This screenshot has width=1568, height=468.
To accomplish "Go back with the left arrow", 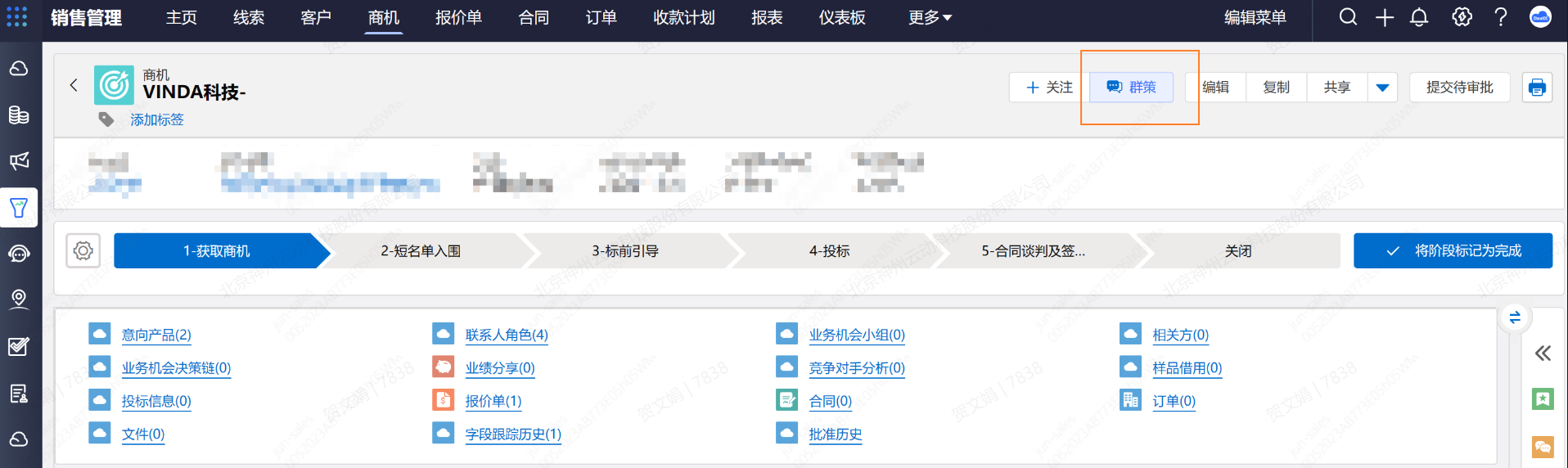I will click(74, 85).
